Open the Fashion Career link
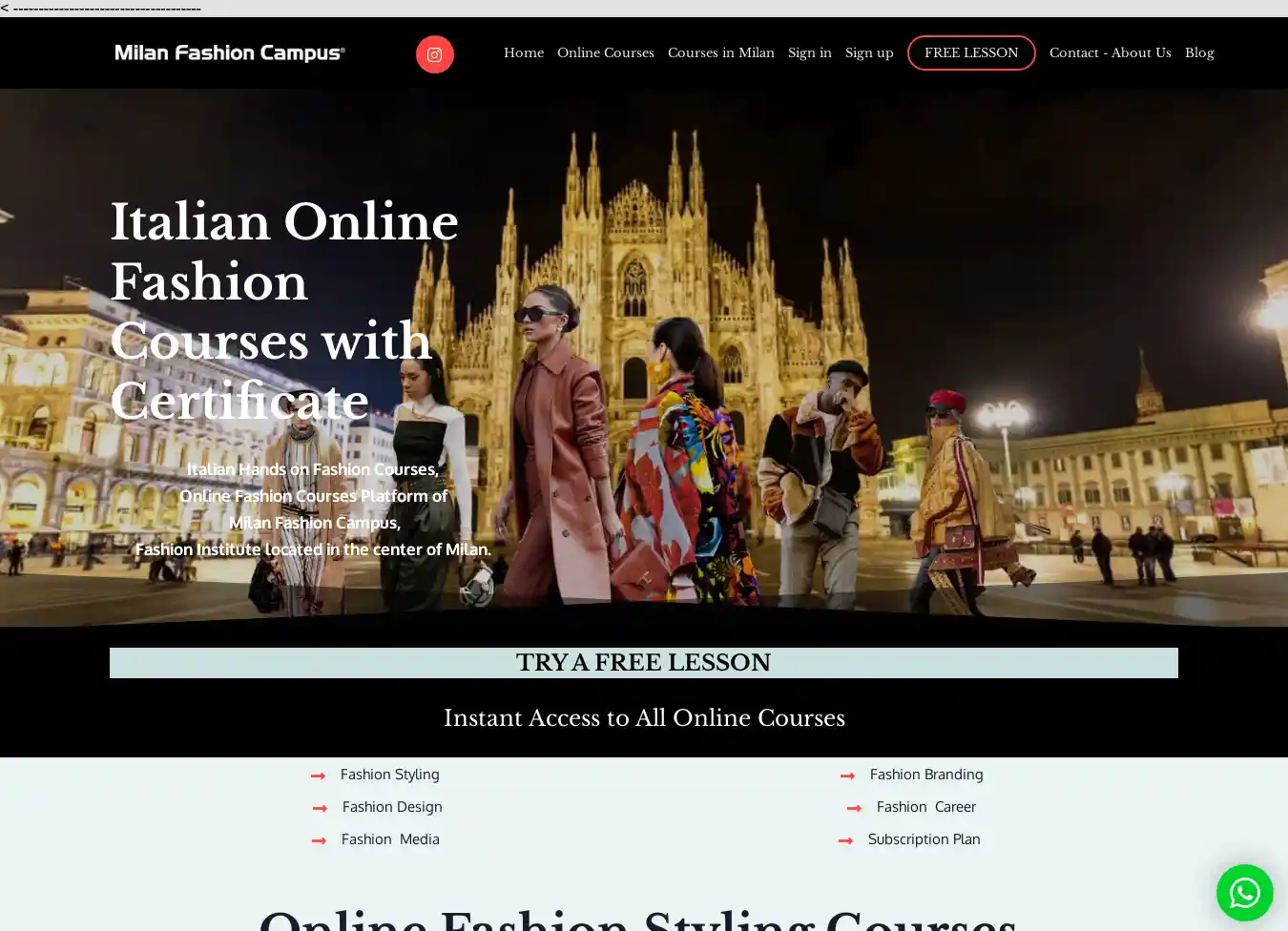This screenshot has width=1288, height=931. (925, 807)
